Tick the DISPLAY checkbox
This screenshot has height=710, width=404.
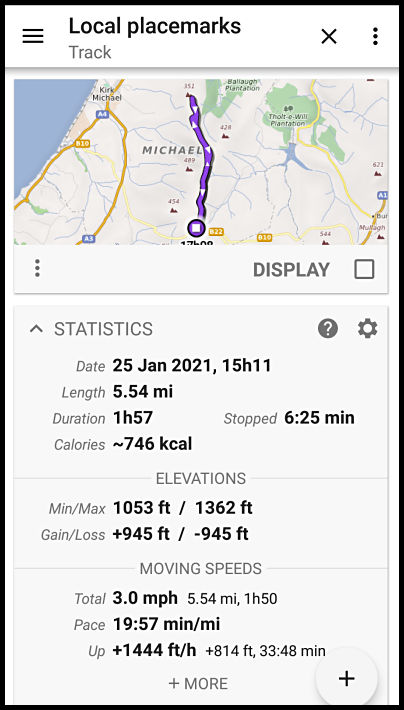pos(364,269)
